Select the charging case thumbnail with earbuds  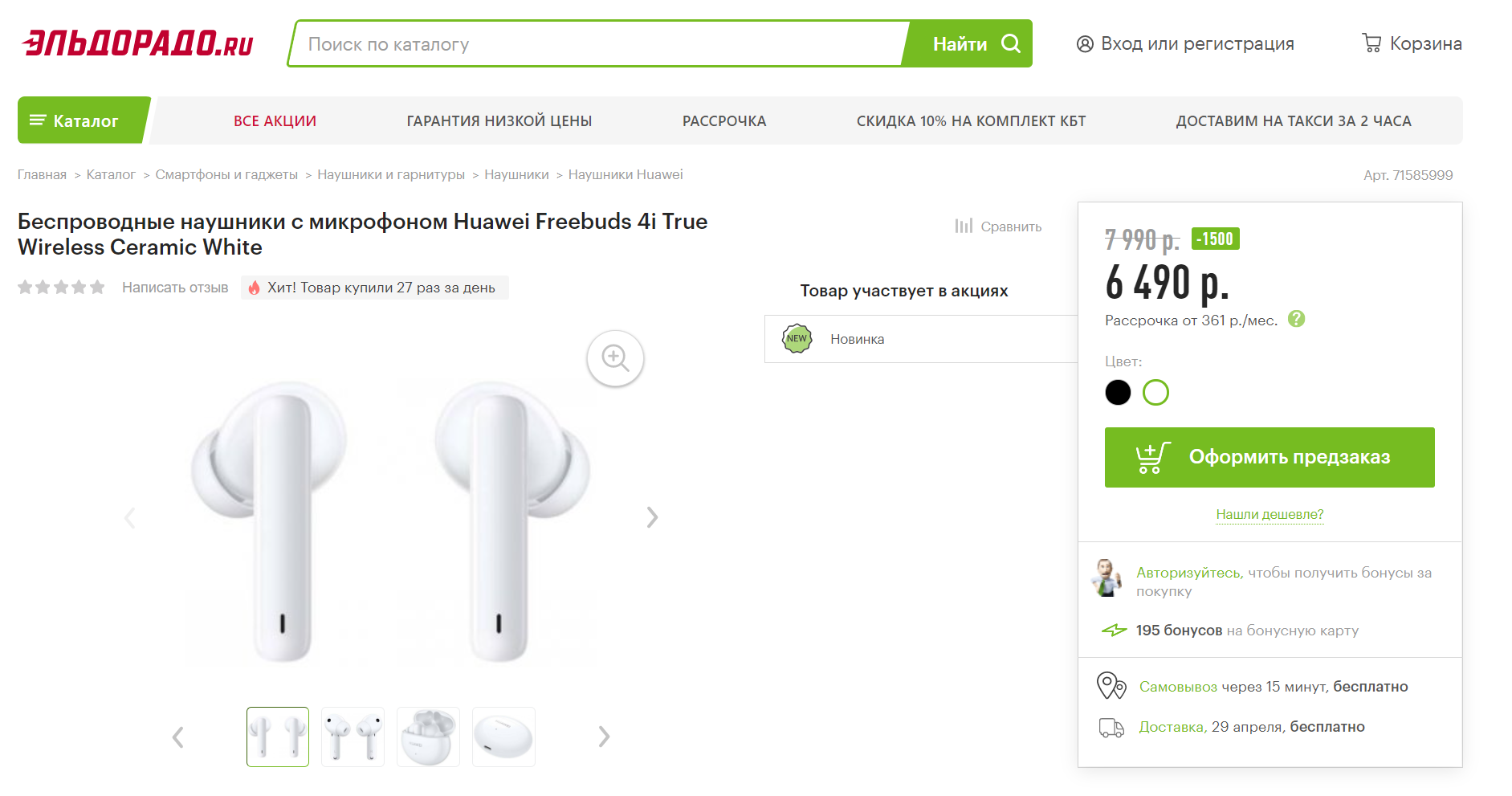coord(428,737)
